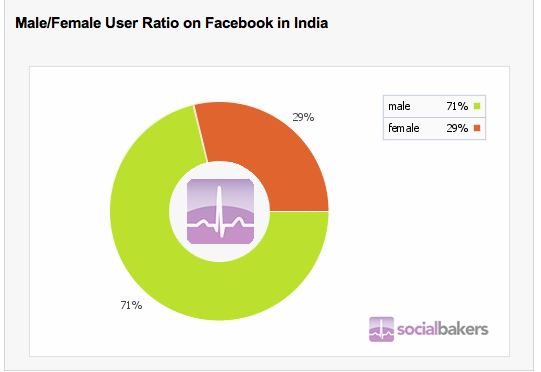541x372 pixels.
Task: Select the orange female legend swatch
Action: pos(477,128)
